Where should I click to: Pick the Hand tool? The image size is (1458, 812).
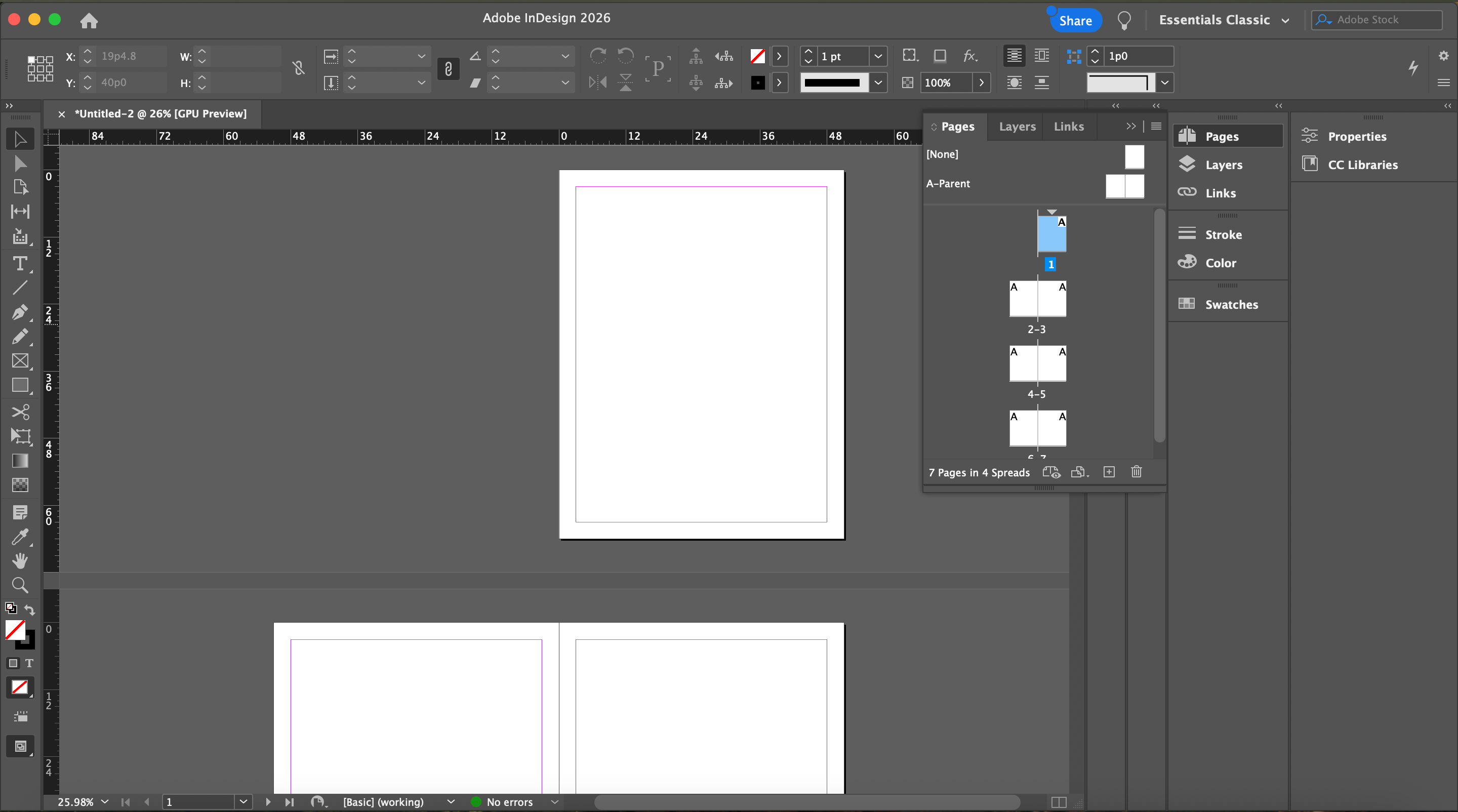click(x=20, y=560)
